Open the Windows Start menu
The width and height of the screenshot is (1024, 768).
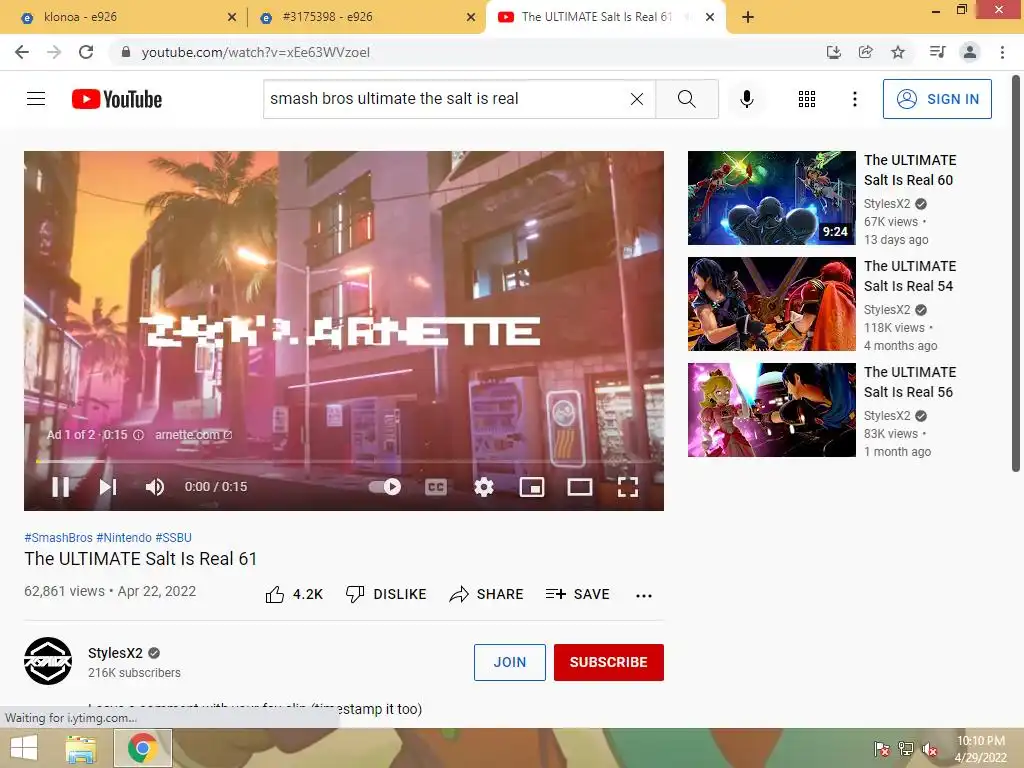(24, 748)
